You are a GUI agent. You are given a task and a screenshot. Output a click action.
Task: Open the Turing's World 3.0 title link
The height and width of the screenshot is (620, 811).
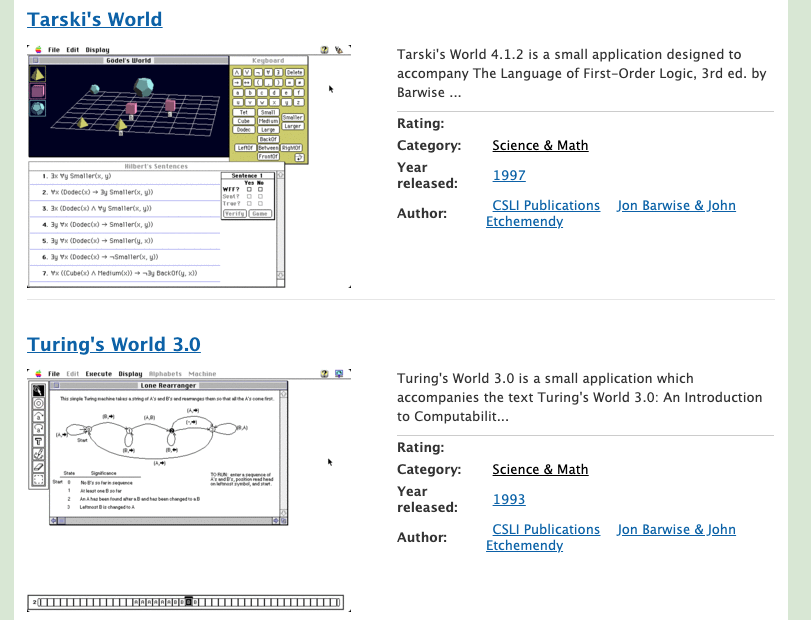pos(114,344)
